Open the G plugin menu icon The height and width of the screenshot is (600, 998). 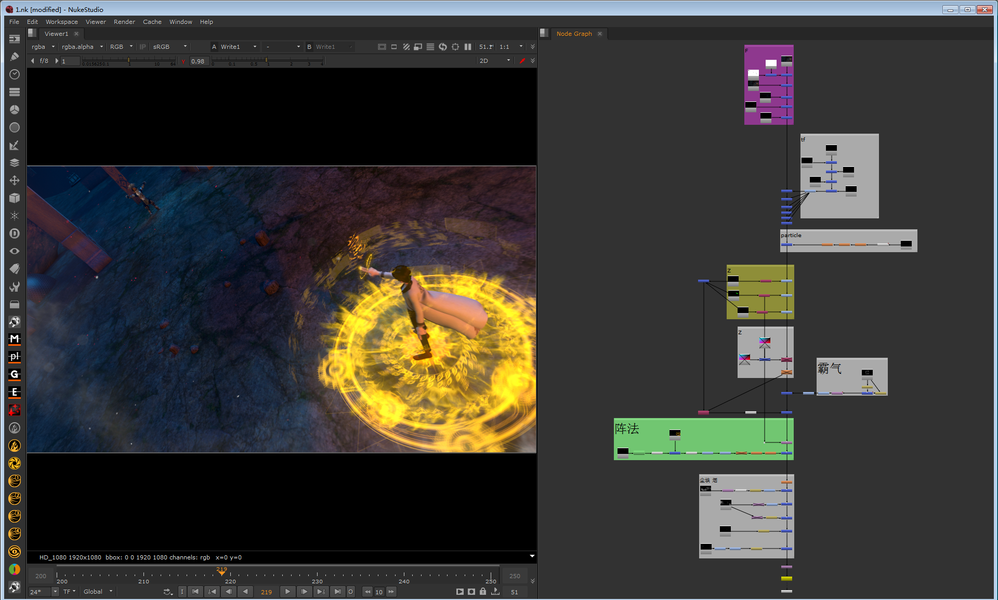coord(14,375)
